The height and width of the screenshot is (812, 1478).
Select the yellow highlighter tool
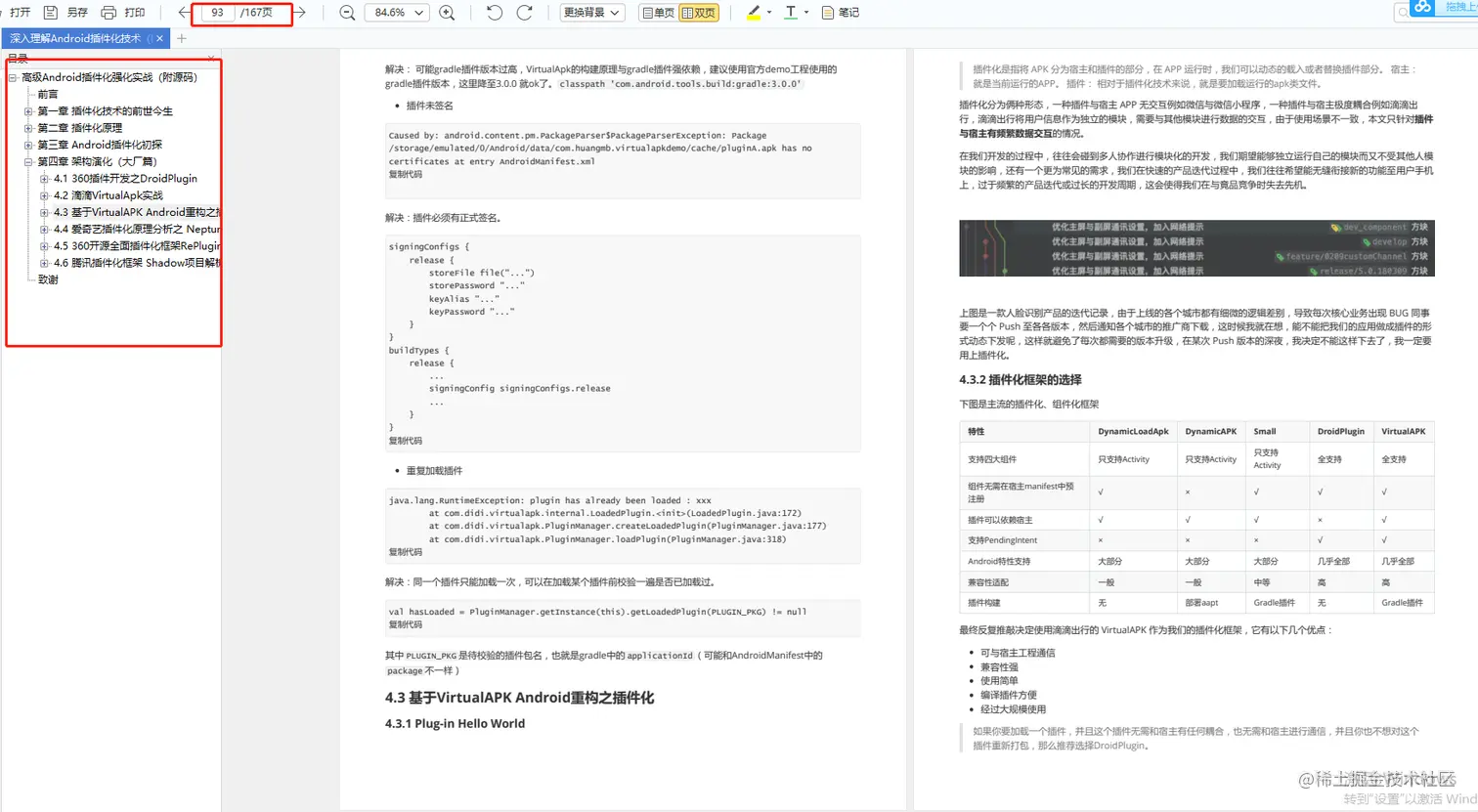click(x=753, y=13)
